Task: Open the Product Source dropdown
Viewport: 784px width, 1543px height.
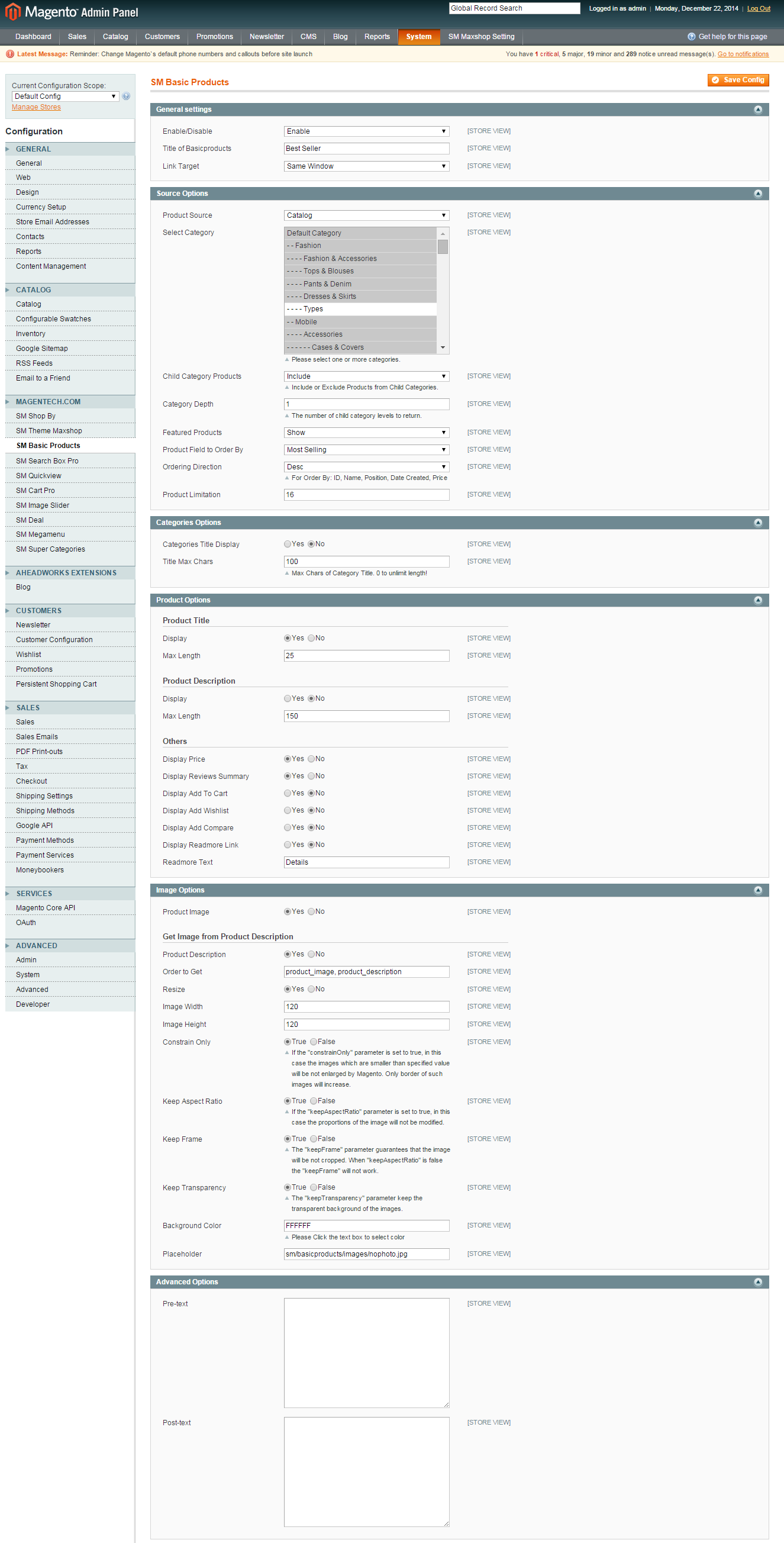Action: 366,215
